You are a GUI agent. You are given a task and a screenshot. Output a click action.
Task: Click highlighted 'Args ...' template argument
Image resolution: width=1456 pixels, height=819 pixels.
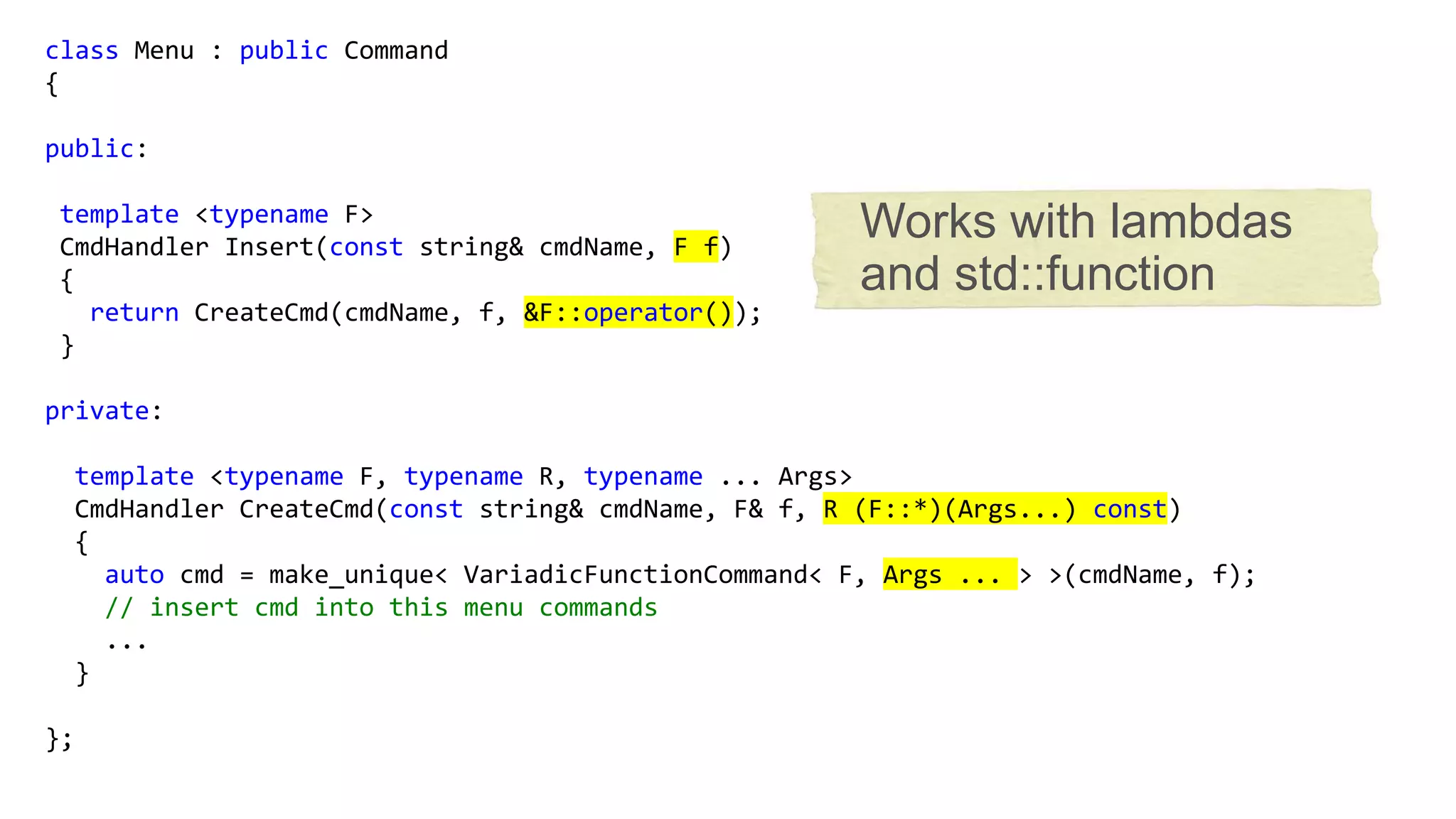pyautogui.click(x=950, y=574)
